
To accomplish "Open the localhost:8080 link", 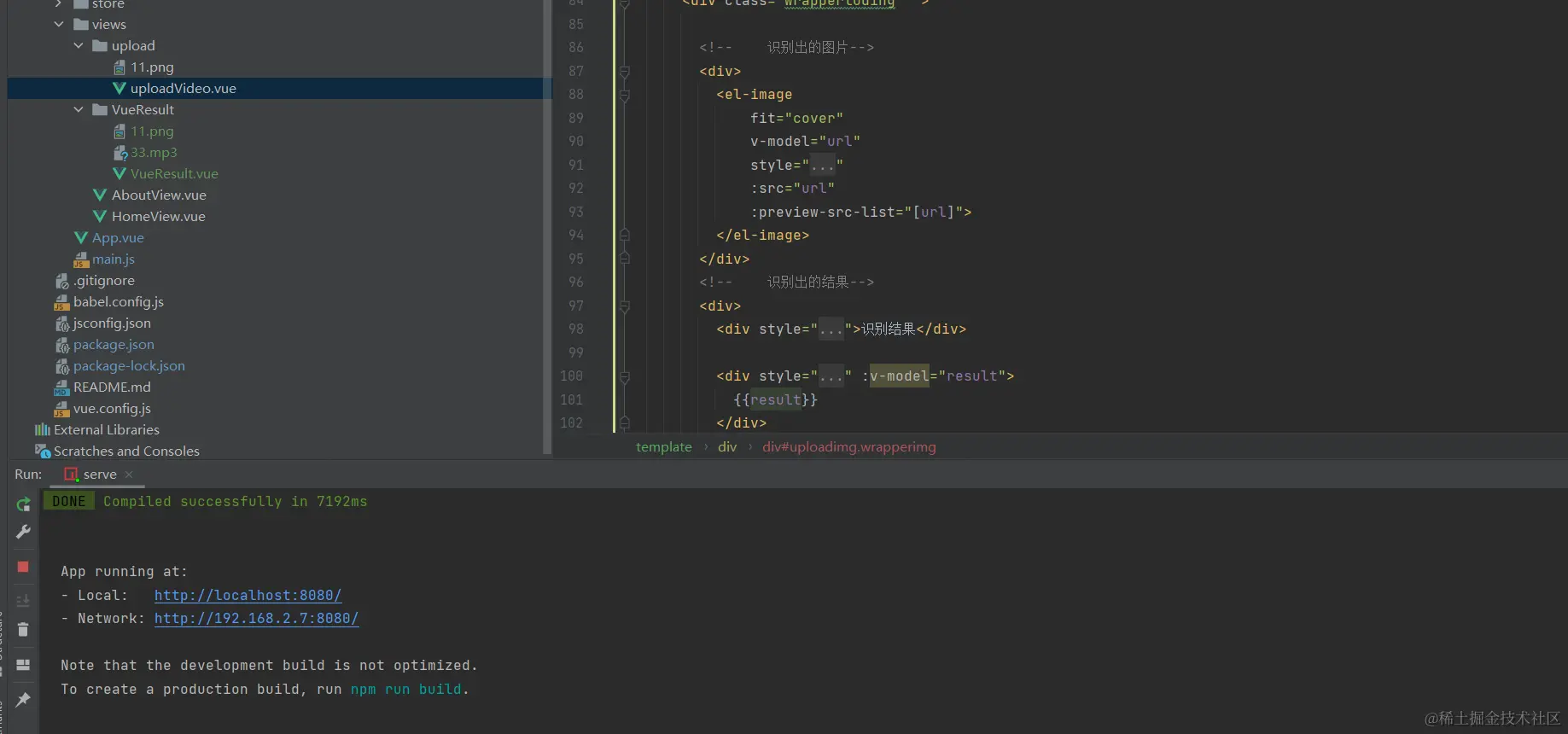I will 248,595.
